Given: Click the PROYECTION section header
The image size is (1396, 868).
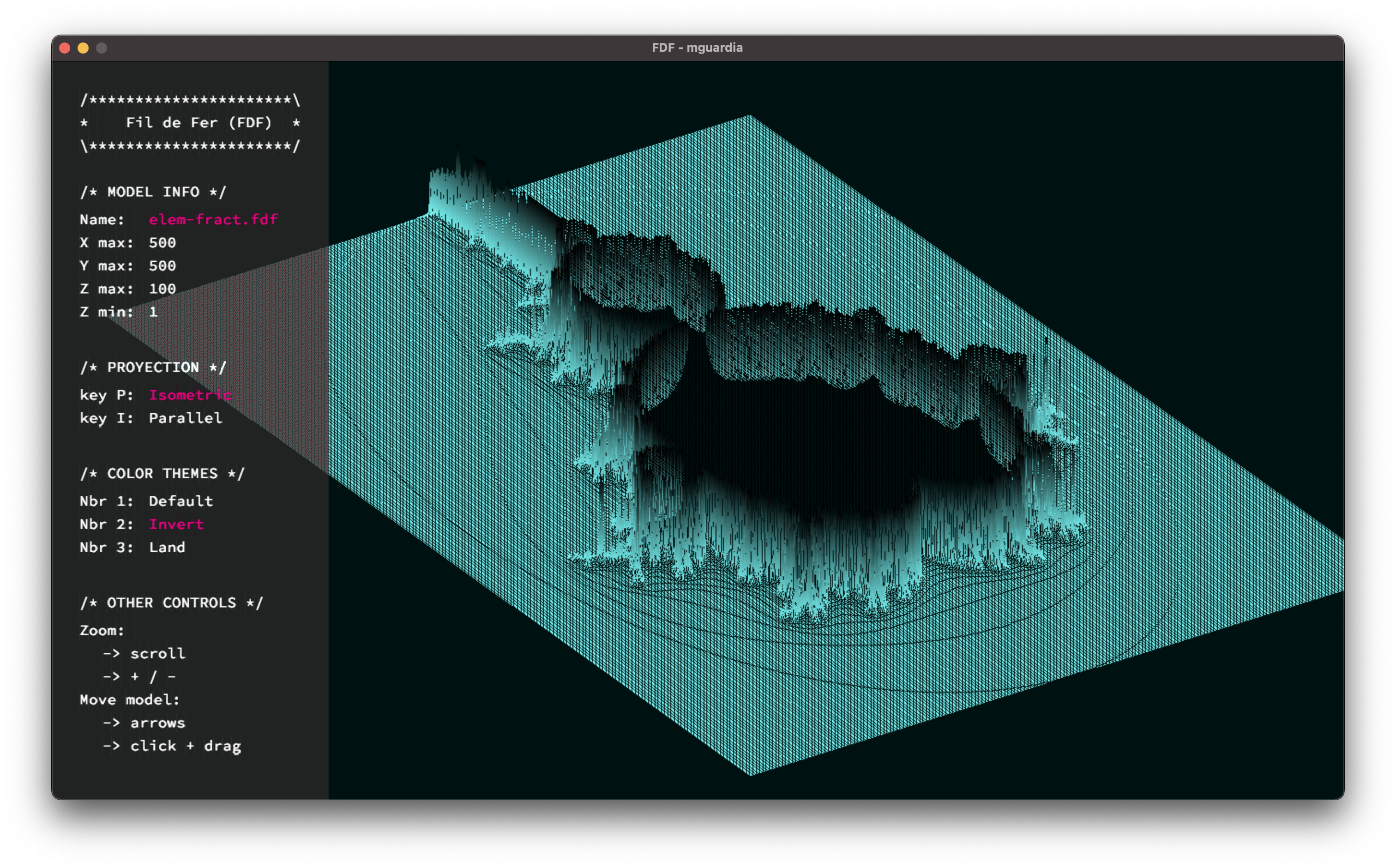Looking at the screenshot, I should coord(153,368).
